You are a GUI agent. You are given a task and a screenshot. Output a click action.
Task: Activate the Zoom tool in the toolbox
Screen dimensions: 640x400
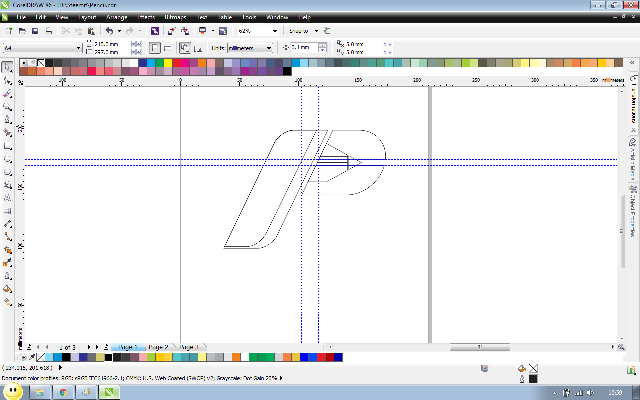pos(8,106)
